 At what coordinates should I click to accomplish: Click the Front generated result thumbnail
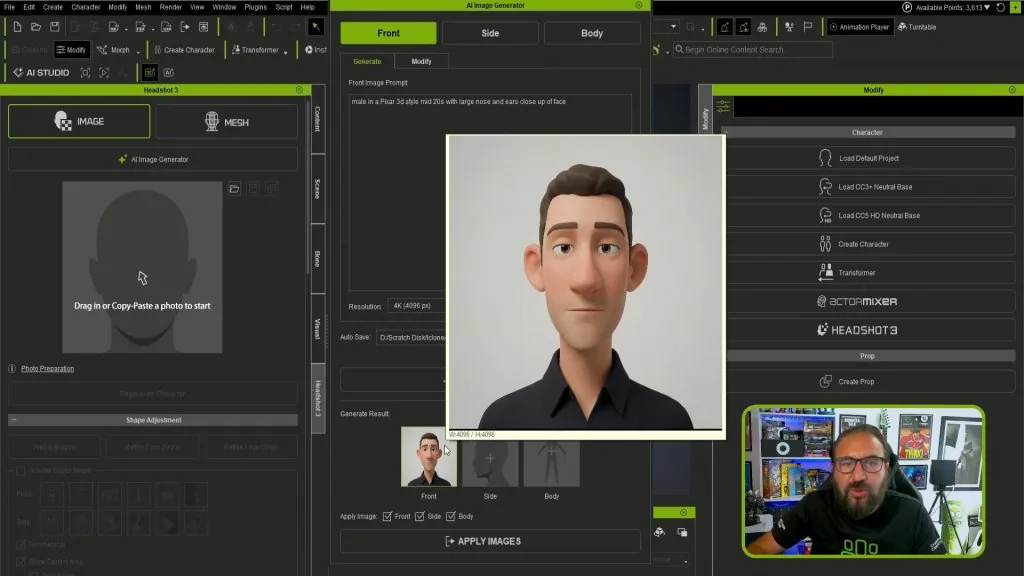[x=428, y=457]
